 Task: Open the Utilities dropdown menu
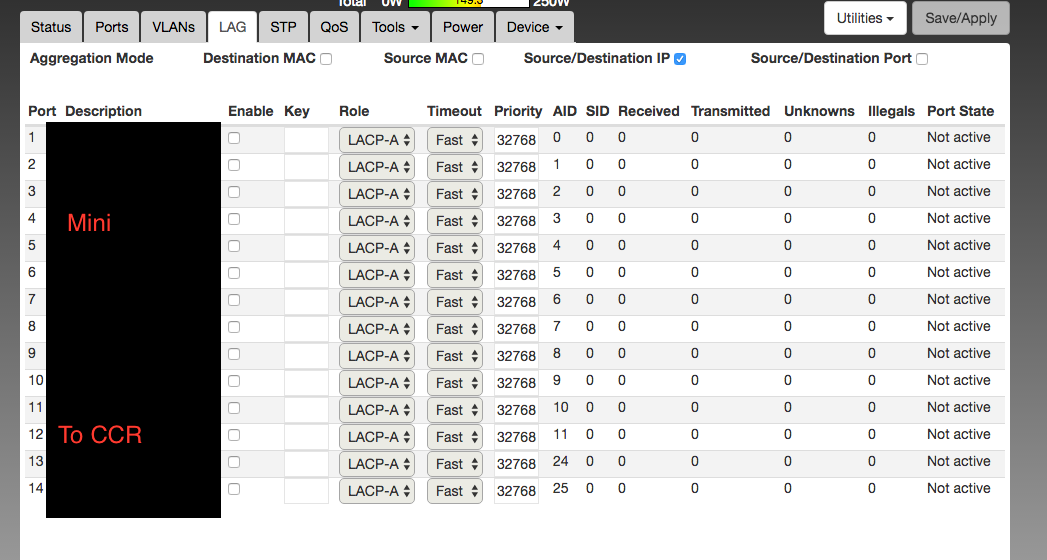[865, 18]
